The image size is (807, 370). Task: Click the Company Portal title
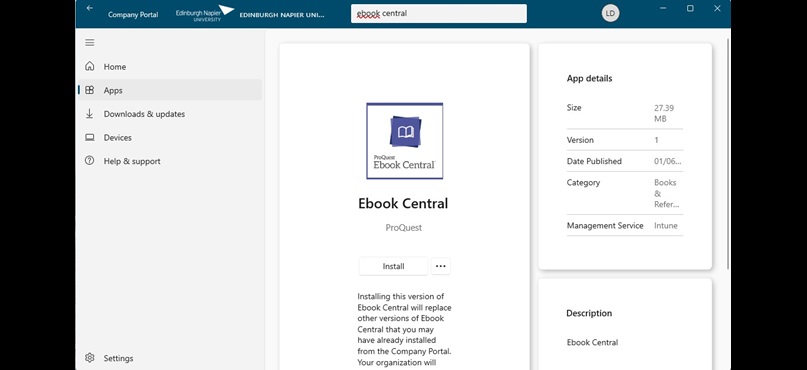133,14
